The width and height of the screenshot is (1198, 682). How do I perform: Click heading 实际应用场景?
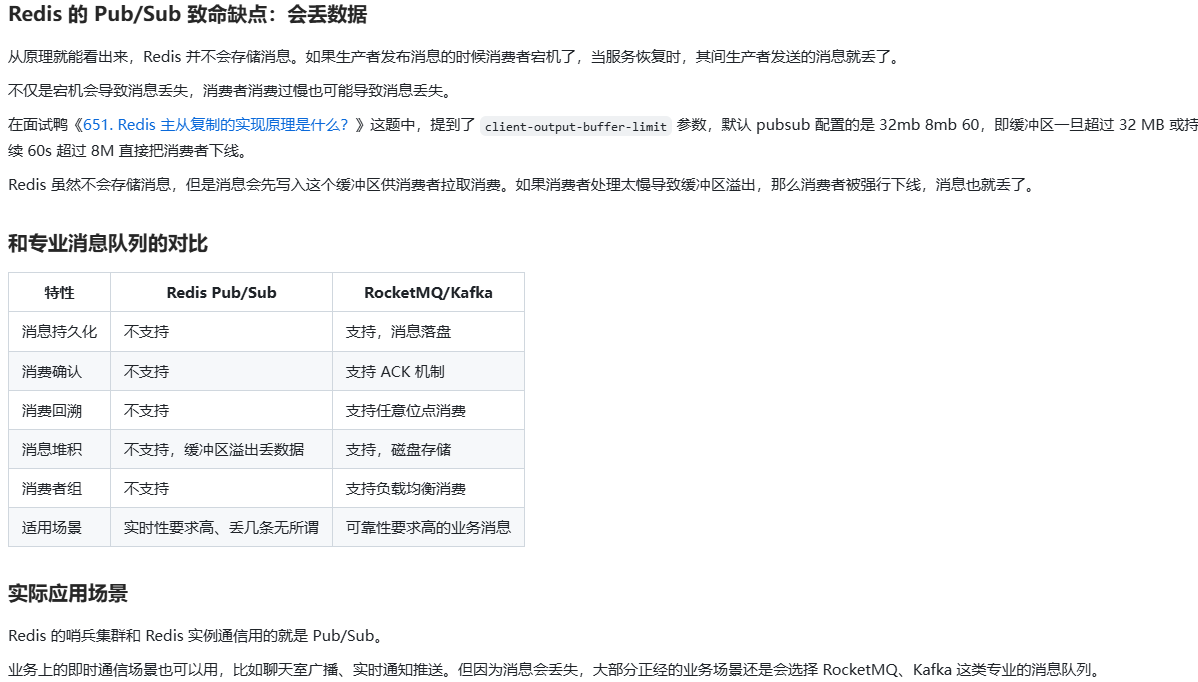click(68, 593)
